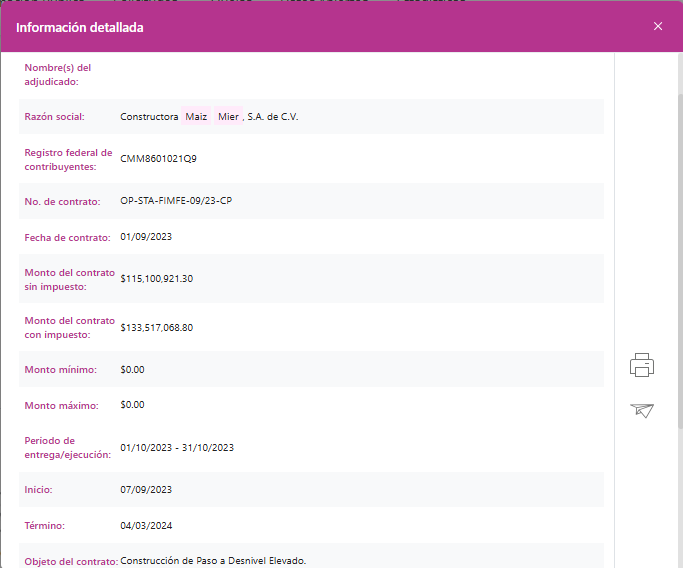Click the amount with tax $133,517,068.80

point(156,327)
